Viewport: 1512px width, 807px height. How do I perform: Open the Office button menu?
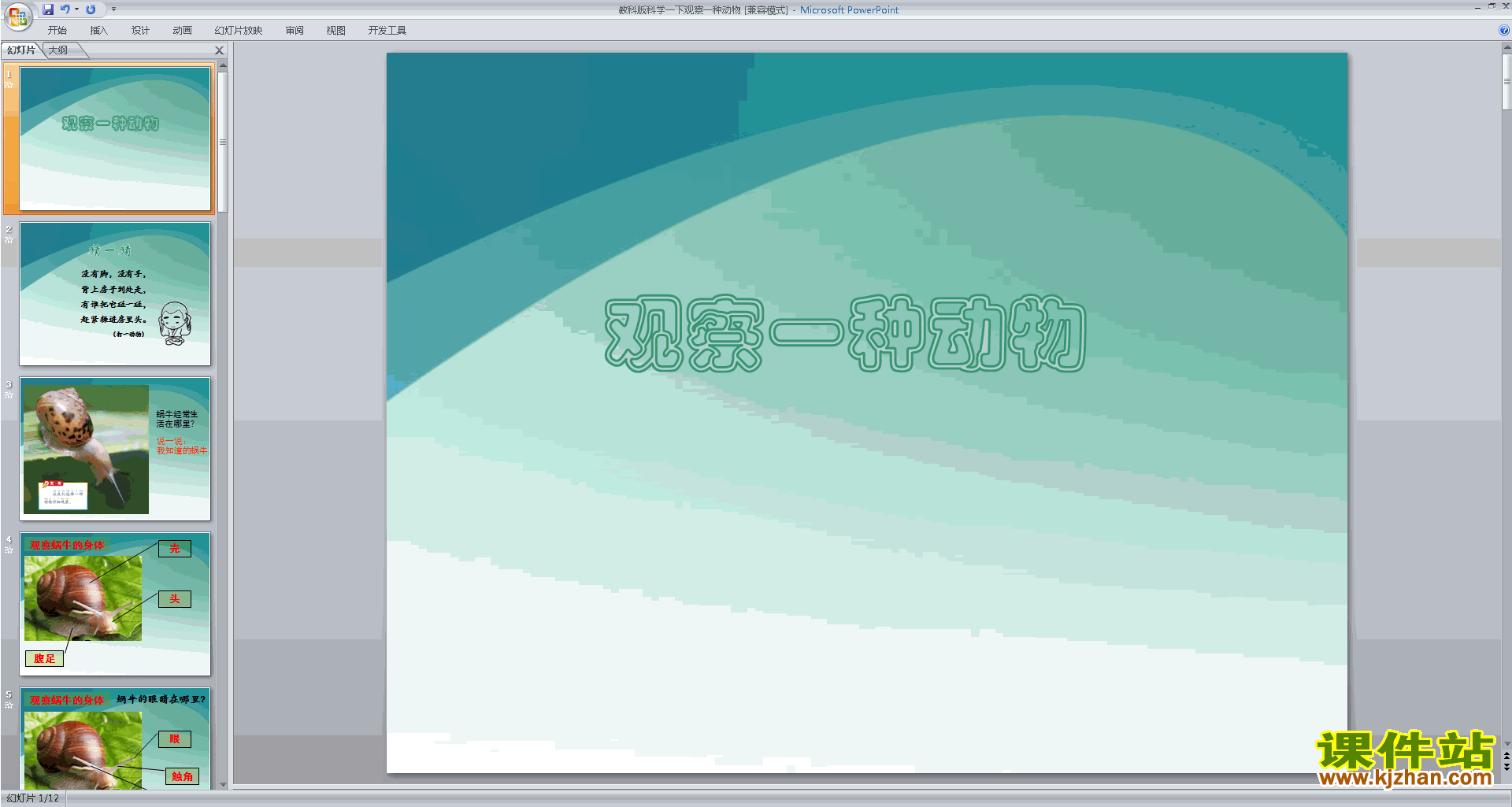(17, 16)
